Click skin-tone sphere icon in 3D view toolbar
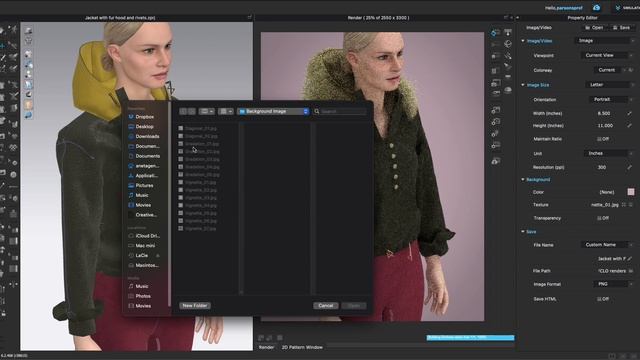Image resolution: width=640 pixels, height=360 pixels. [x=28, y=105]
